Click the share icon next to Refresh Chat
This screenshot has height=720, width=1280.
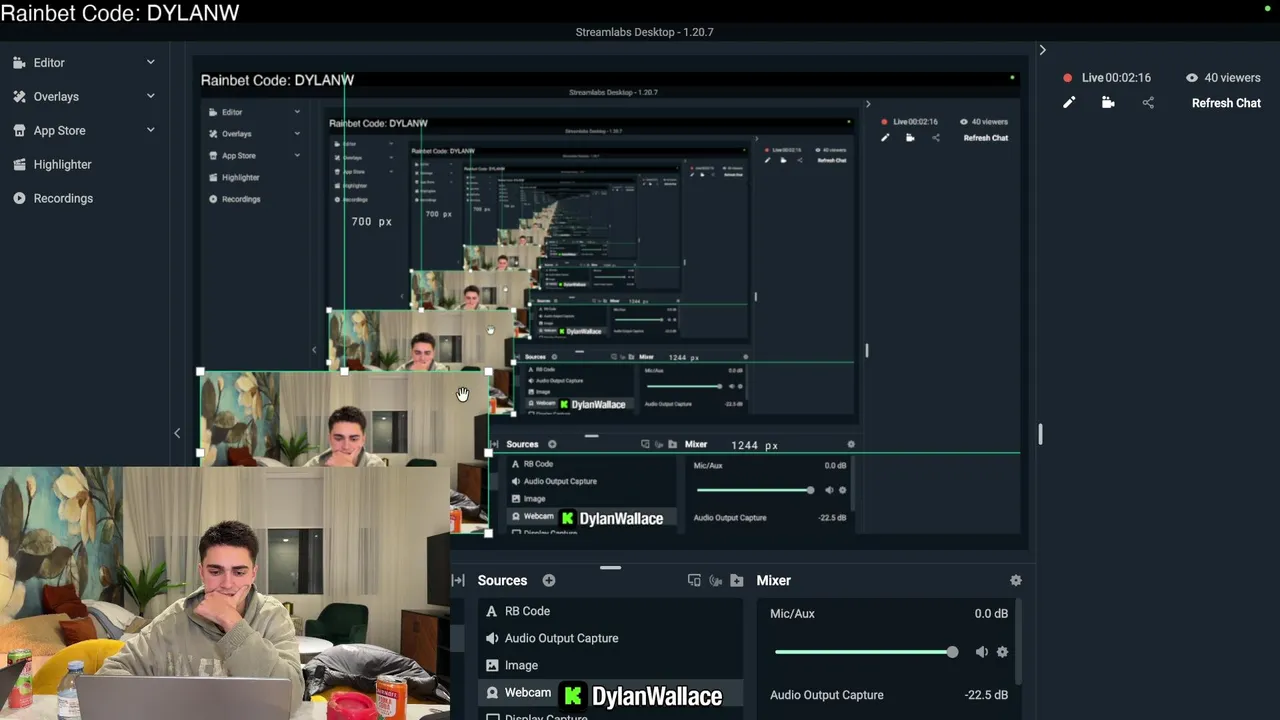(1148, 102)
